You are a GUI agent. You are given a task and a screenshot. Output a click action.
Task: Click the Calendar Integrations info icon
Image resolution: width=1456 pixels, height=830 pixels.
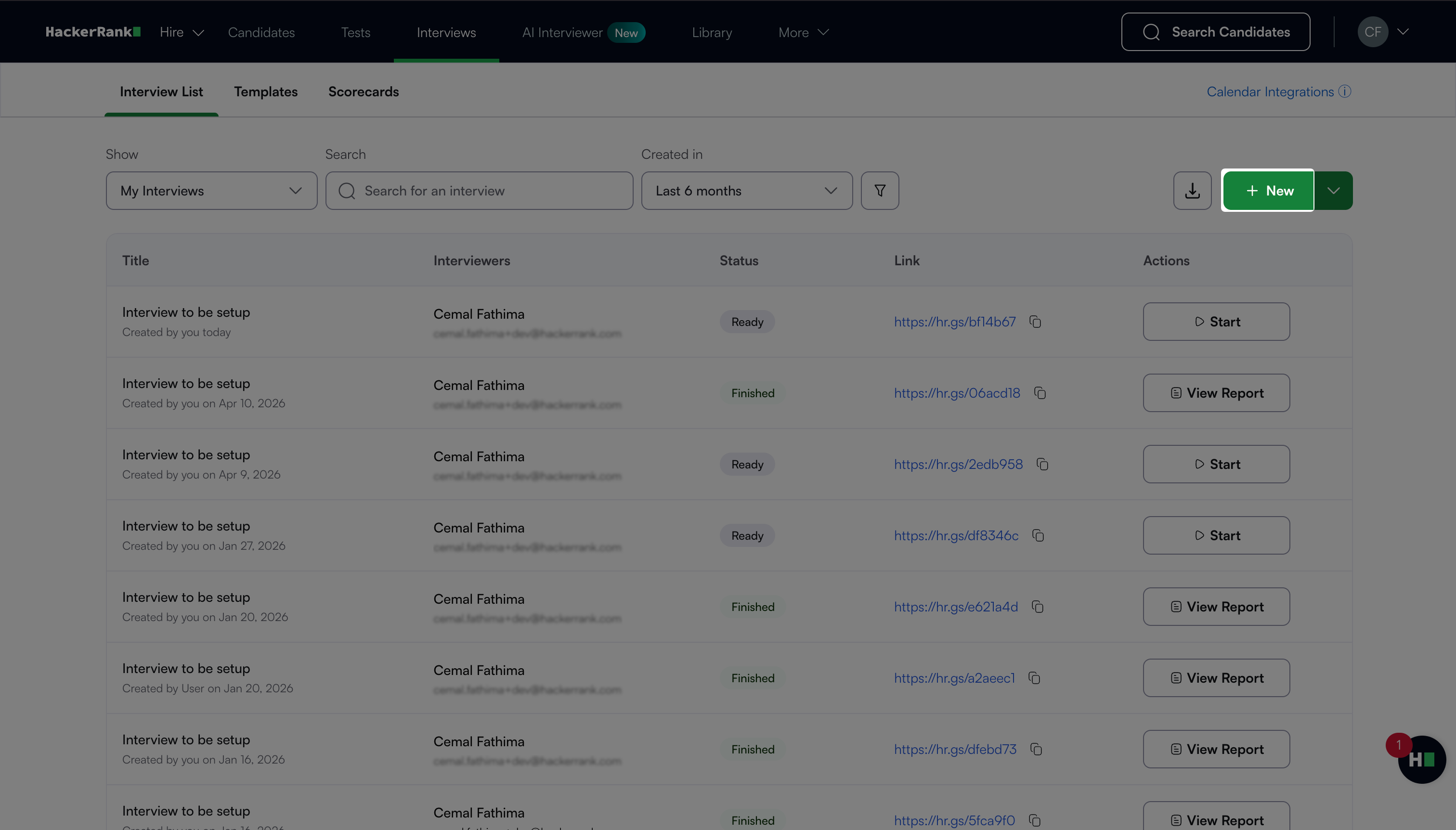(x=1345, y=91)
